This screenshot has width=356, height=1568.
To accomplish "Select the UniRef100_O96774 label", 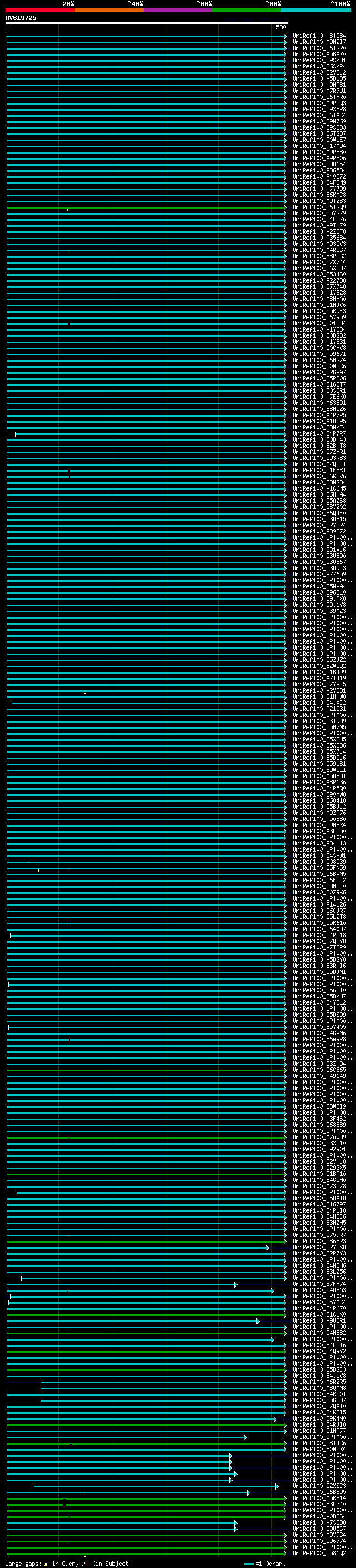I will 319,1541.
